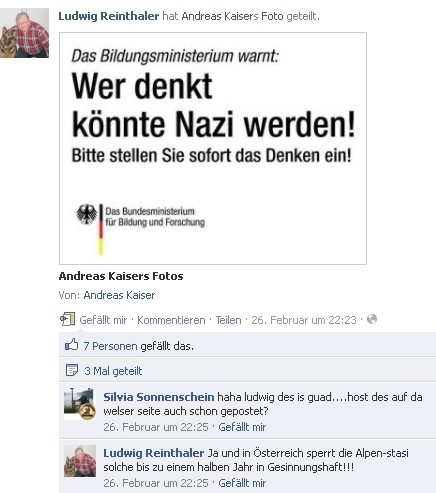This screenshot has height=493, width=436.
Task: Open the post timestamp 26. Februar um 22:23
Action: [304, 320]
